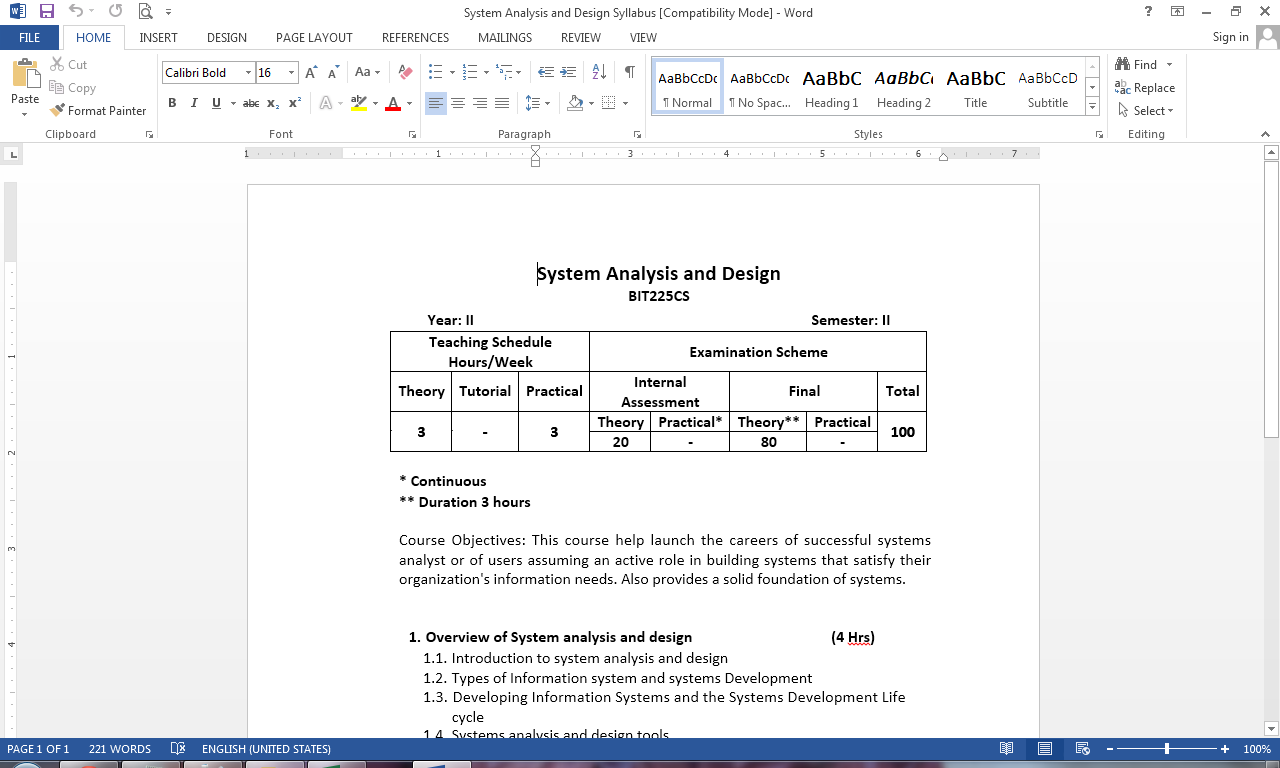This screenshot has width=1280, height=768.
Task: Switch to the PAGE LAYOUT tab
Action: click(x=314, y=37)
